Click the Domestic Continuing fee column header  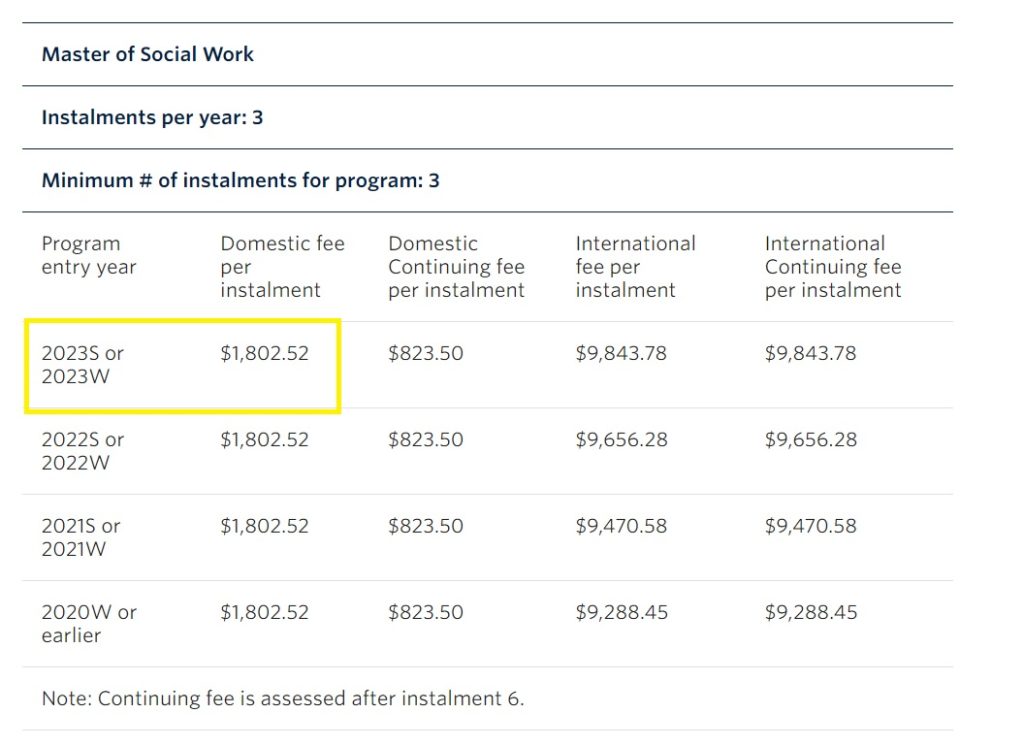[456, 267]
